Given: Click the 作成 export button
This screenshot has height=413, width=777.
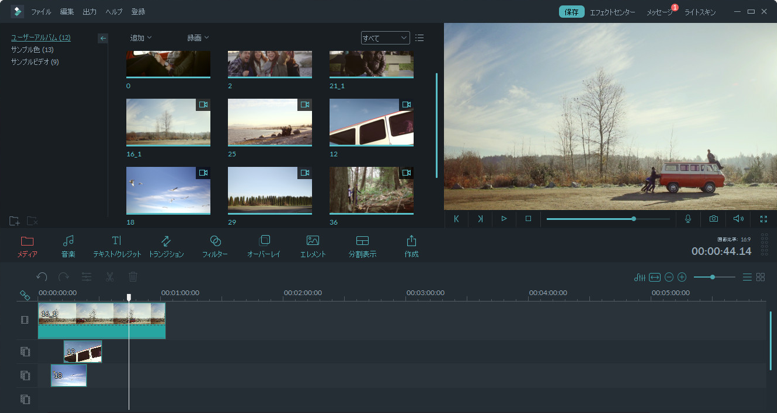Looking at the screenshot, I should pos(411,246).
